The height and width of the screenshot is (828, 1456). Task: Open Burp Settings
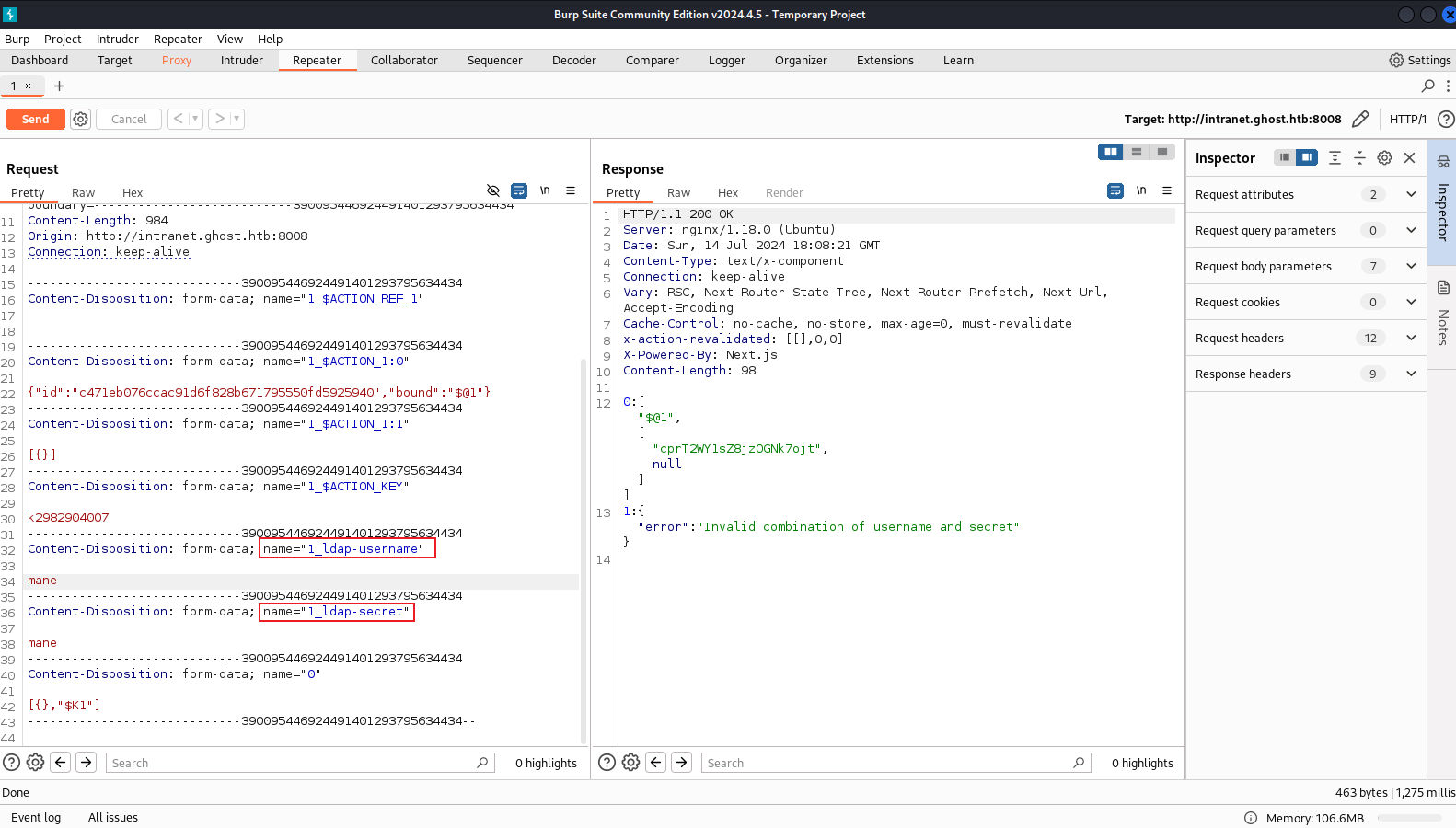(x=1420, y=60)
